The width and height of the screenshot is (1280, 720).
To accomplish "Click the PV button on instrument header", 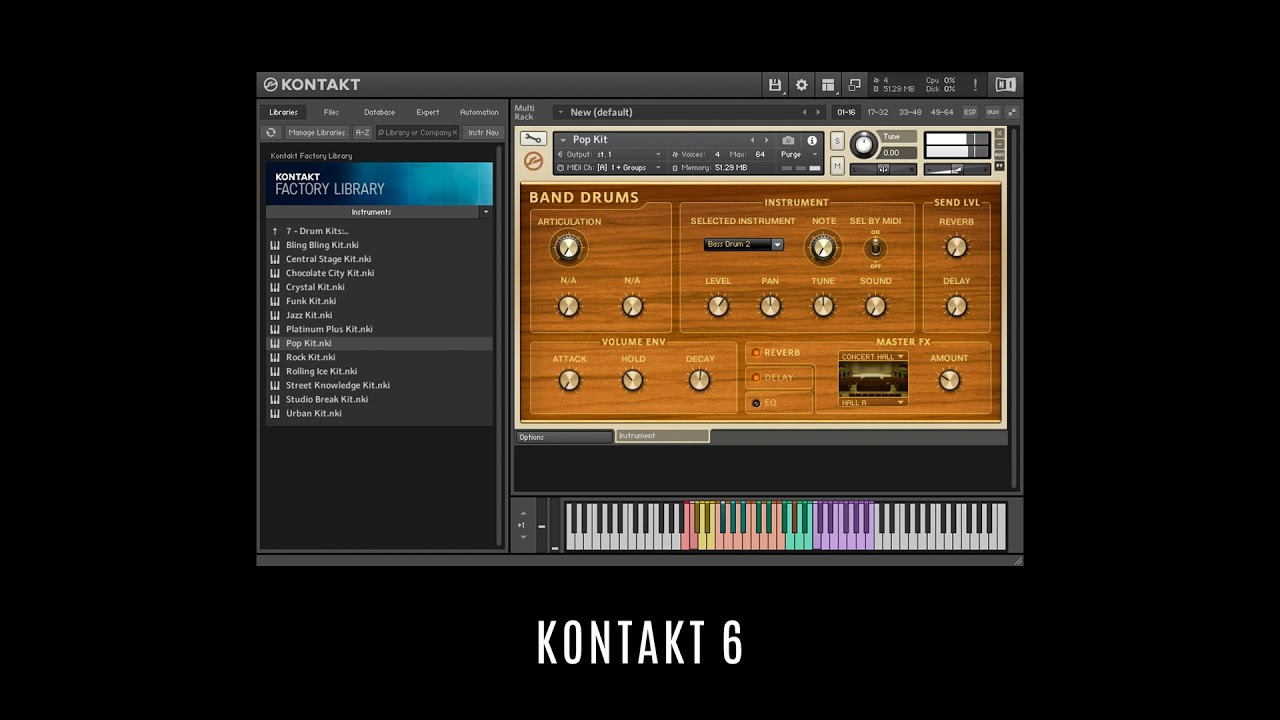I will coord(999,165).
